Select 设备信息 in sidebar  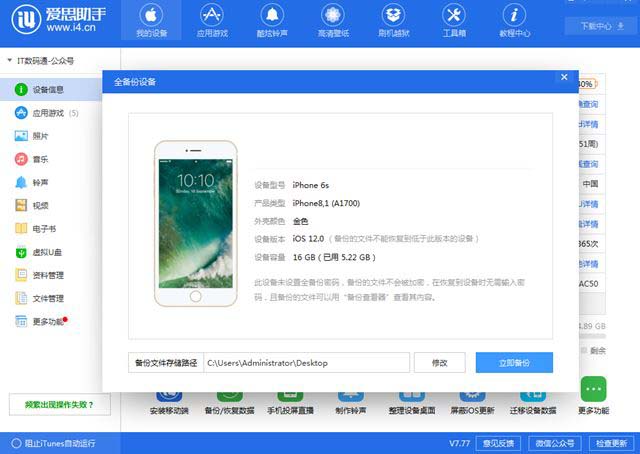pyautogui.click(x=51, y=89)
